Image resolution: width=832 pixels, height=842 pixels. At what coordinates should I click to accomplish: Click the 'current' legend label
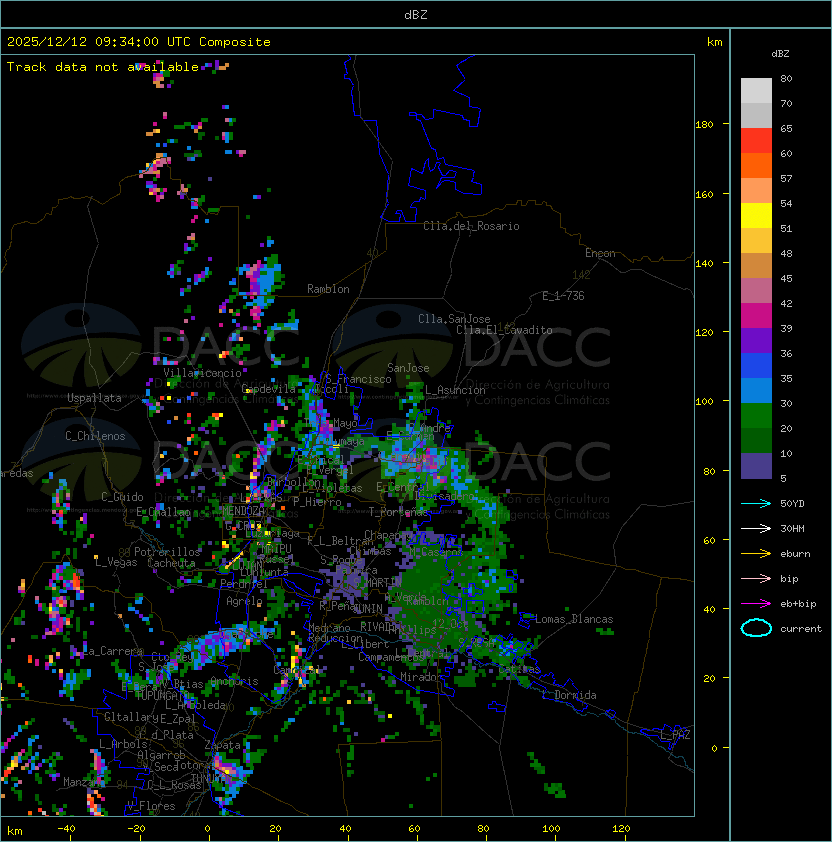pyautogui.click(x=801, y=629)
